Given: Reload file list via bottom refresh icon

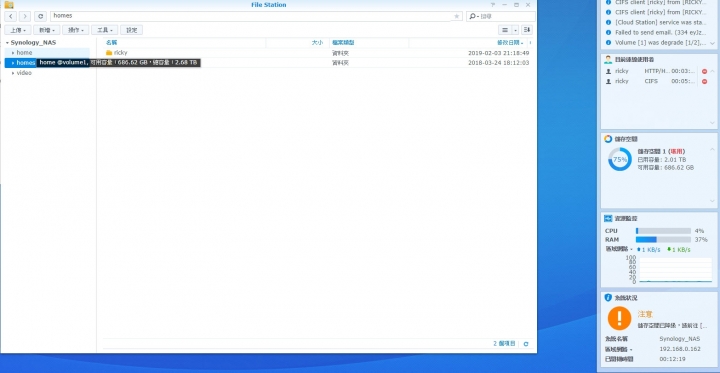Looking at the screenshot, I should pyautogui.click(x=526, y=344).
